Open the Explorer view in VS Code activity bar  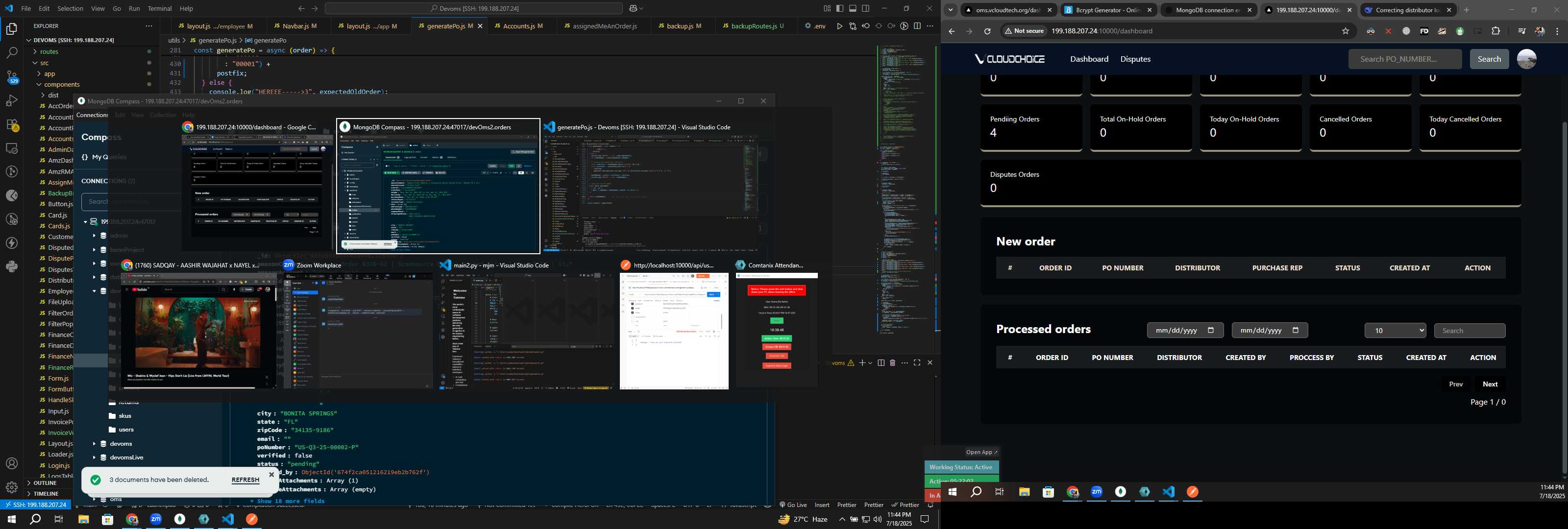coord(12,28)
